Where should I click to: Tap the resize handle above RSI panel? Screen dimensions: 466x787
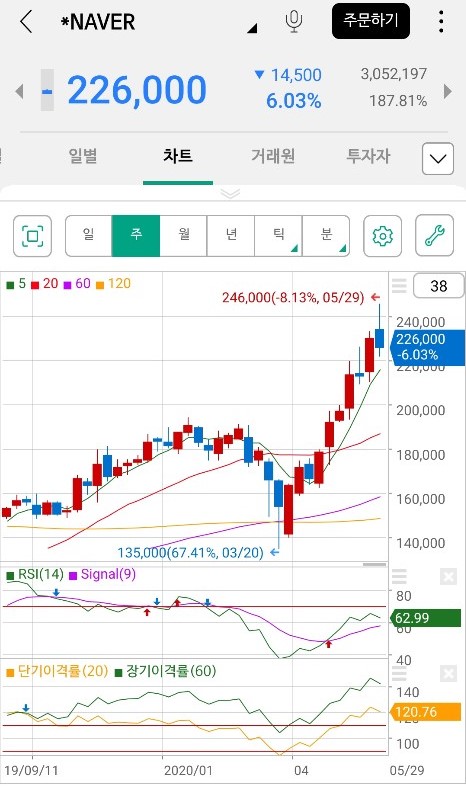pos(374,565)
